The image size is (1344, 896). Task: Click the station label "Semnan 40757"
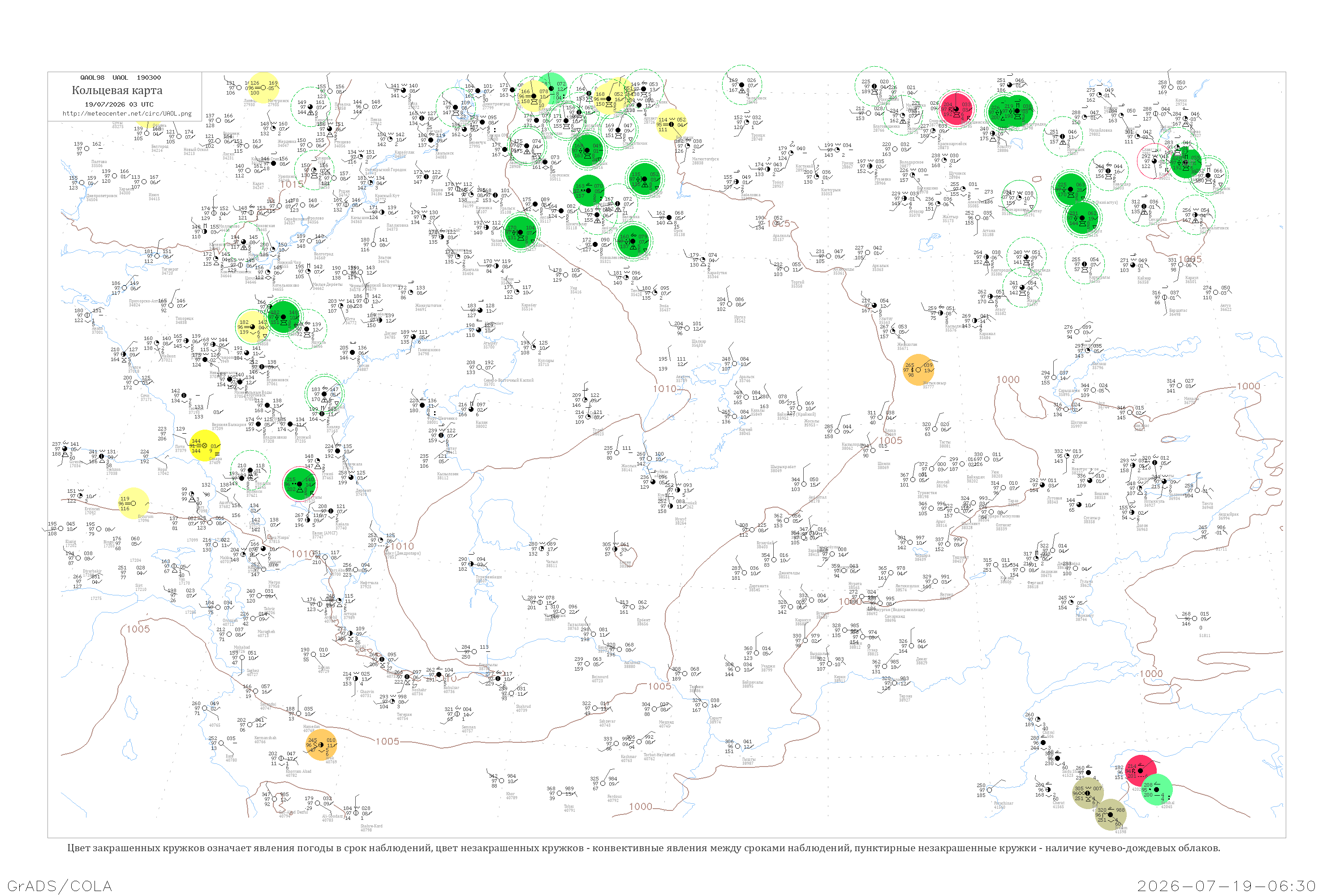tap(468, 729)
